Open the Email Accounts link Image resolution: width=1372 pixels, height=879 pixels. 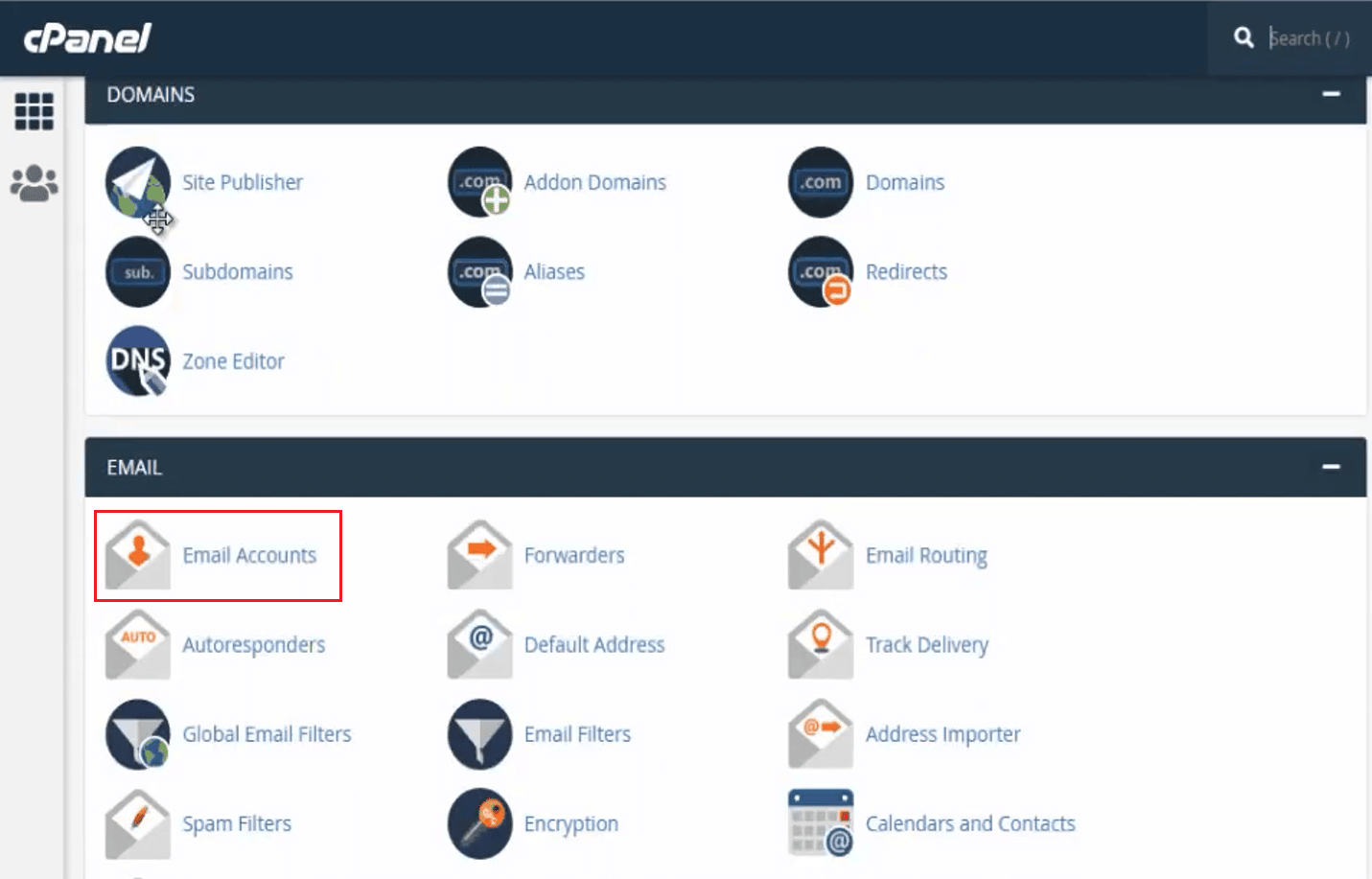249,555
